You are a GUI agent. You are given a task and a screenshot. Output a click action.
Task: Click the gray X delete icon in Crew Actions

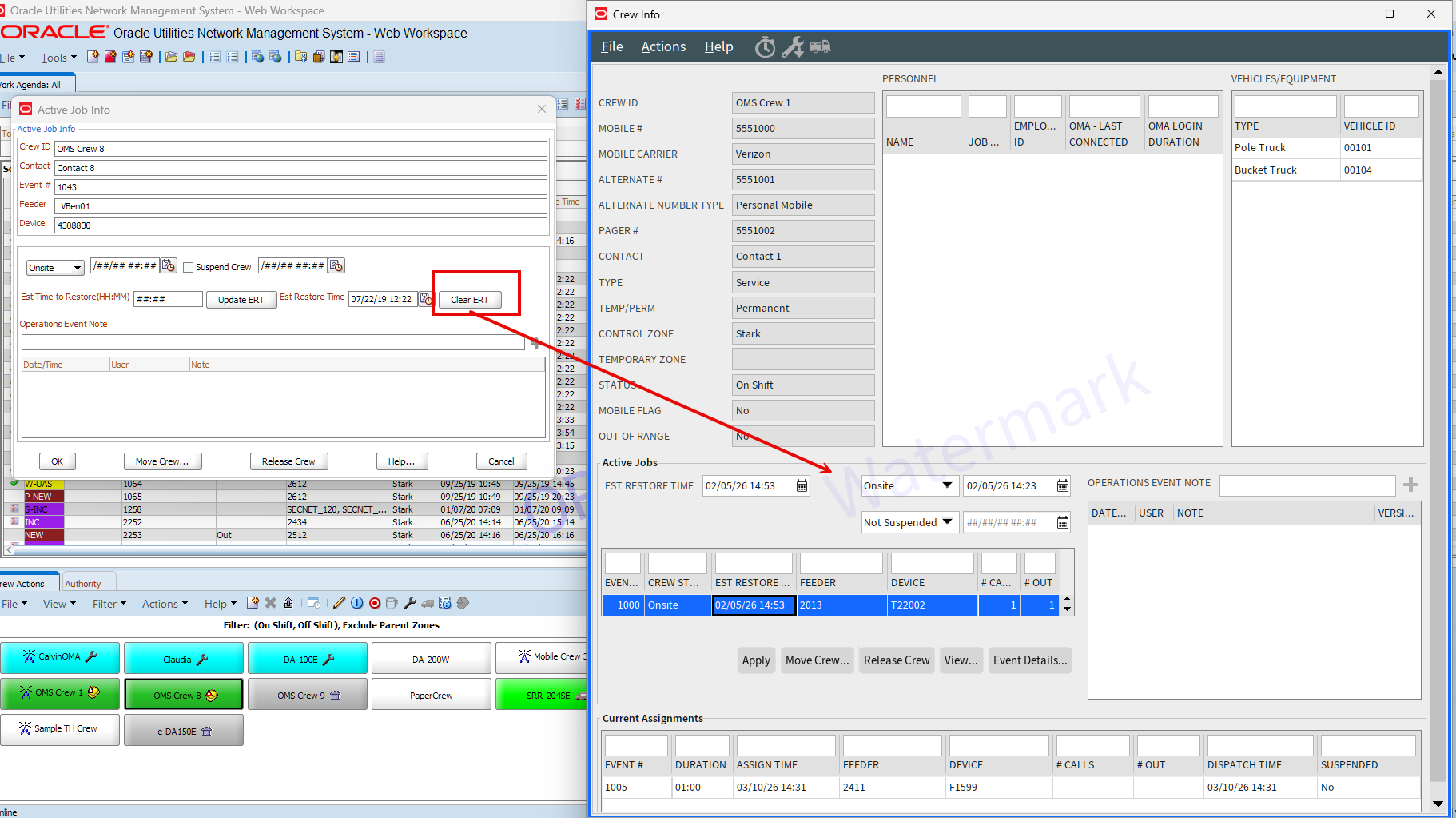pos(271,604)
